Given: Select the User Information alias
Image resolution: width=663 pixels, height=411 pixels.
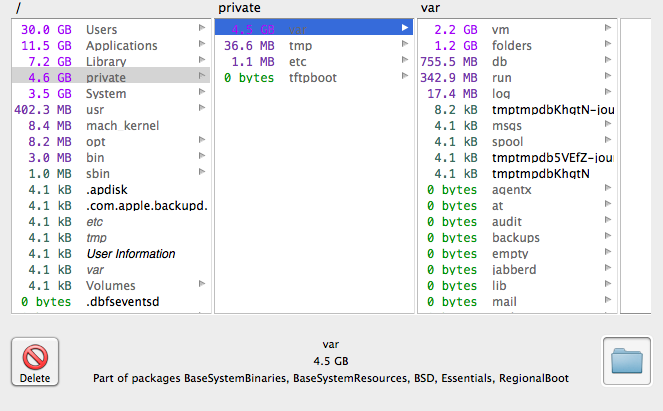Looking at the screenshot, I should (x=111, y=254).
